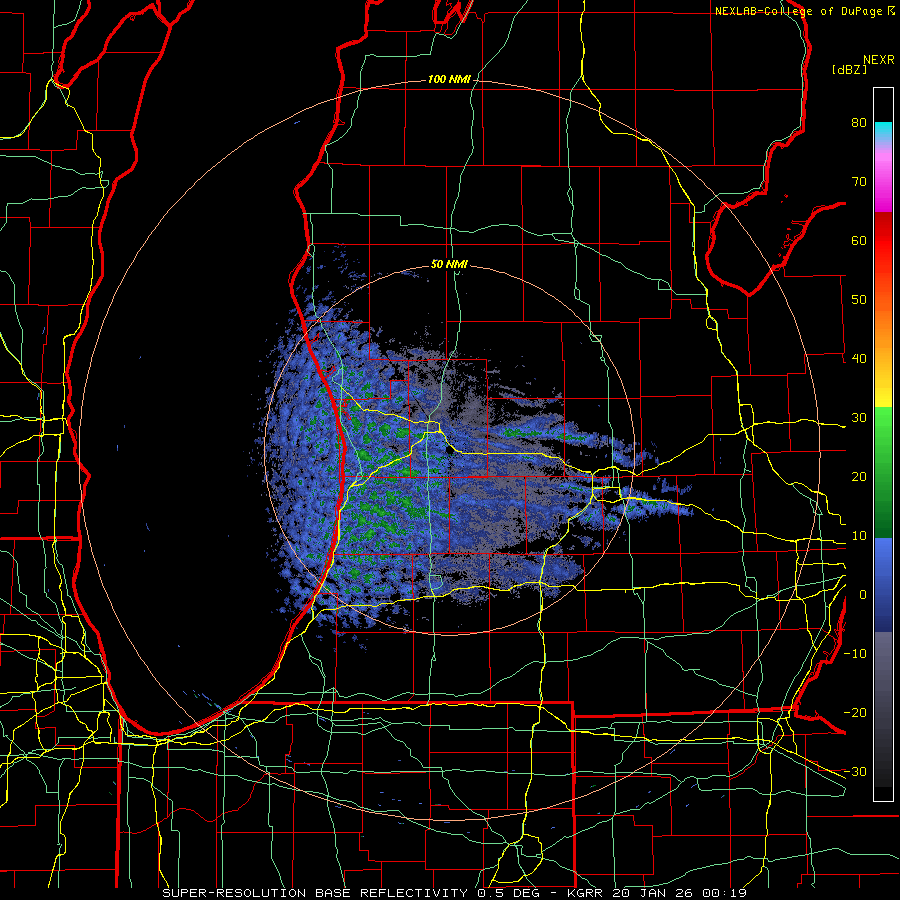Click the 20 JAN 26 date in caption
The height and width of the screenshot is (900, 900).
click(654, 893)
